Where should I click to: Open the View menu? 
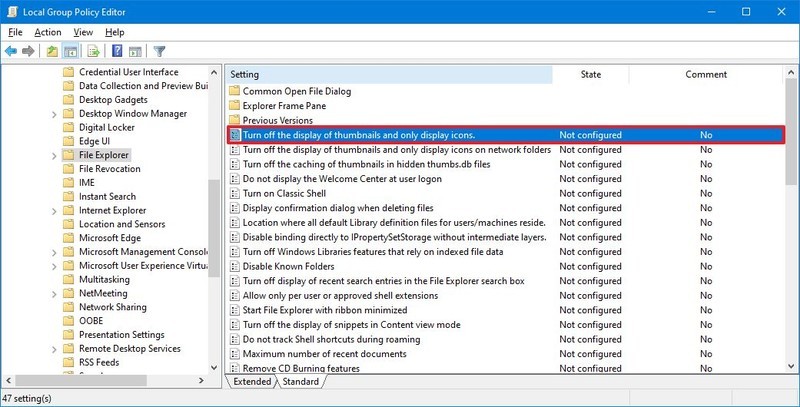83,32
